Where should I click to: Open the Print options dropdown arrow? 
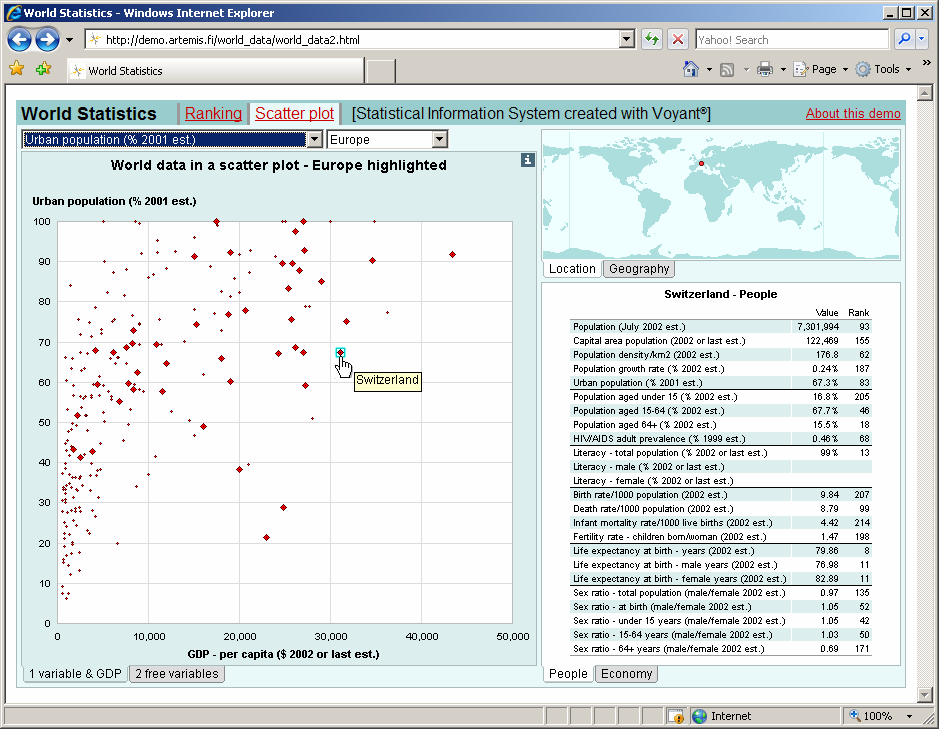tap(783, 69)
